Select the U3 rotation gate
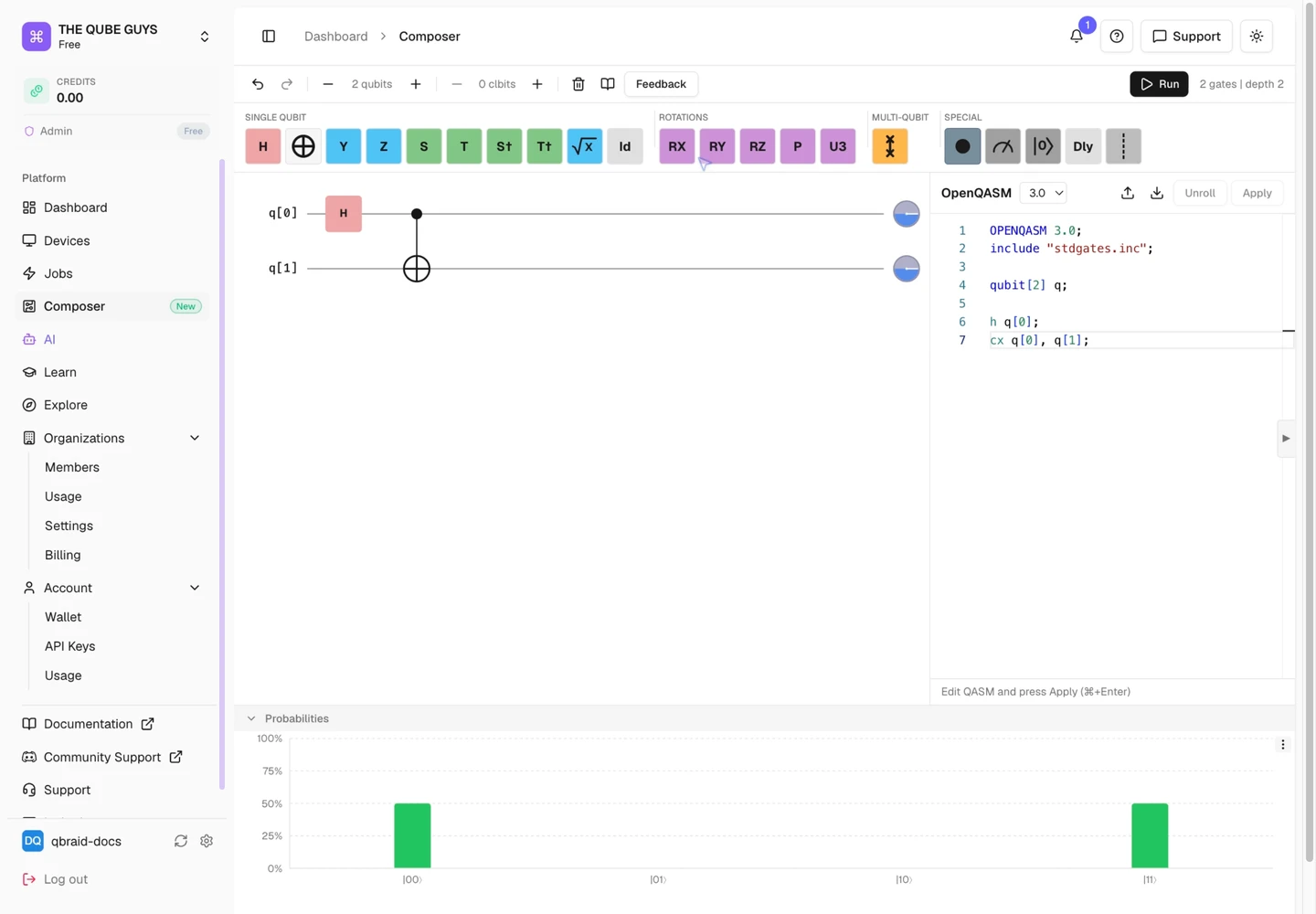 tap(838, 146)
